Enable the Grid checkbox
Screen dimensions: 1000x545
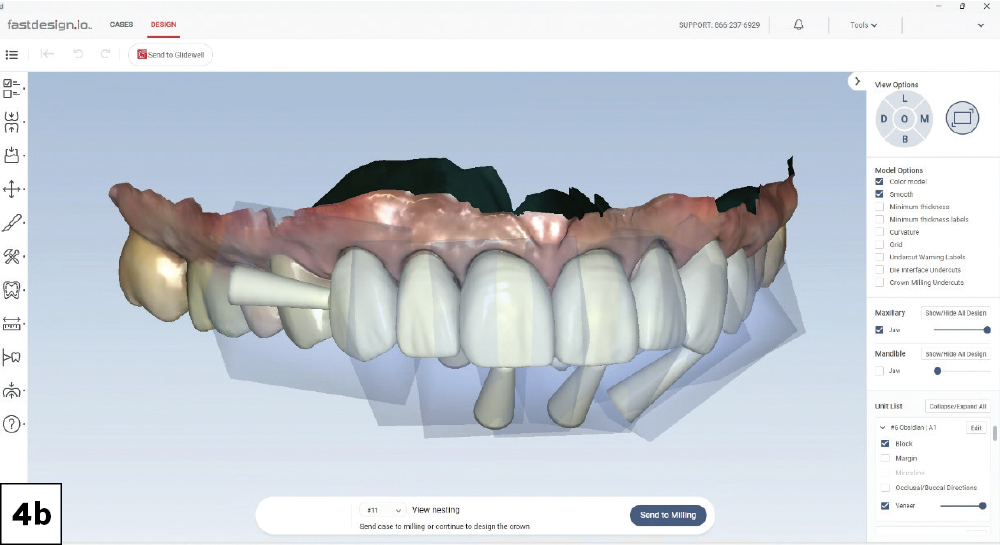(x=879, y=245)
